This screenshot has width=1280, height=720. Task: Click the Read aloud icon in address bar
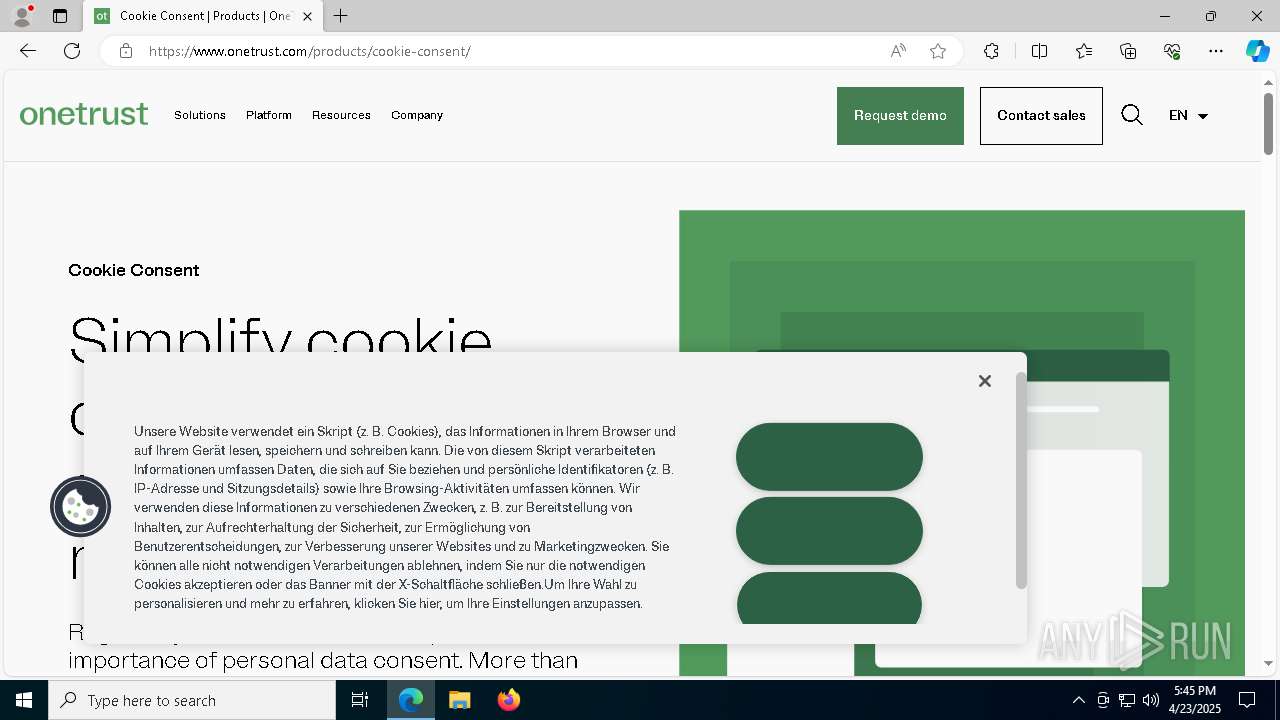coord(898,51)
